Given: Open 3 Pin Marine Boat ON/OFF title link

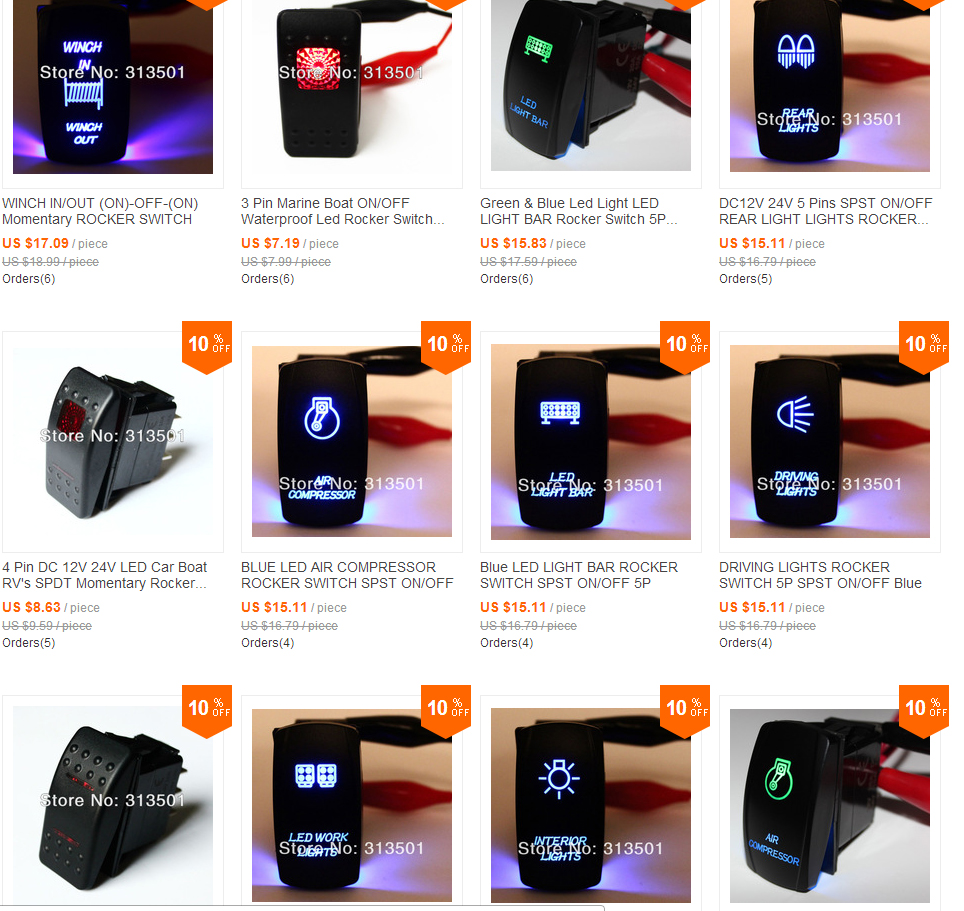Looking at the screenshot, I should 342,211.
